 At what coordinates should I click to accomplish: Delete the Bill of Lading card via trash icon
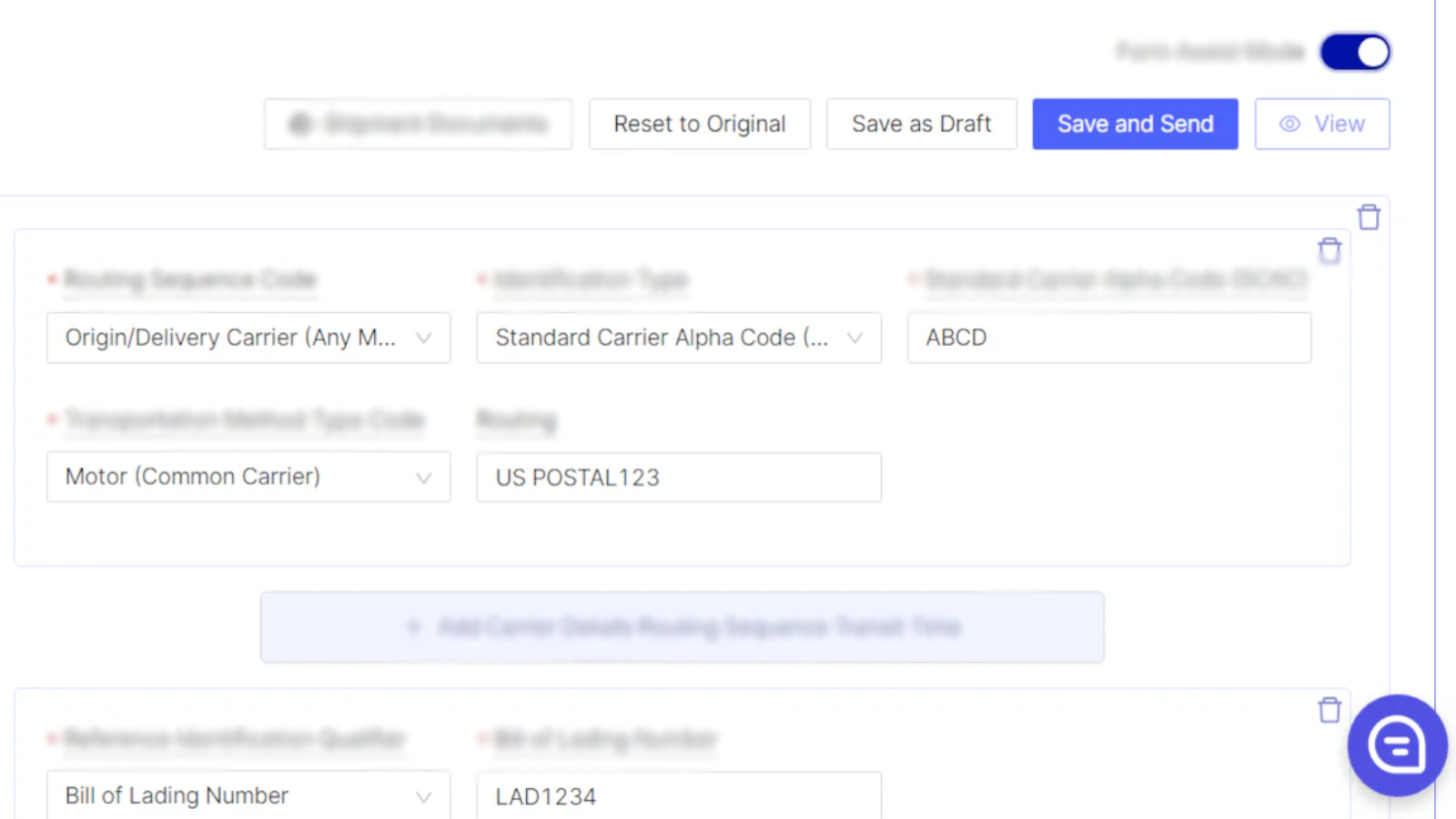pyautogui.click(x=1330, y=710)
